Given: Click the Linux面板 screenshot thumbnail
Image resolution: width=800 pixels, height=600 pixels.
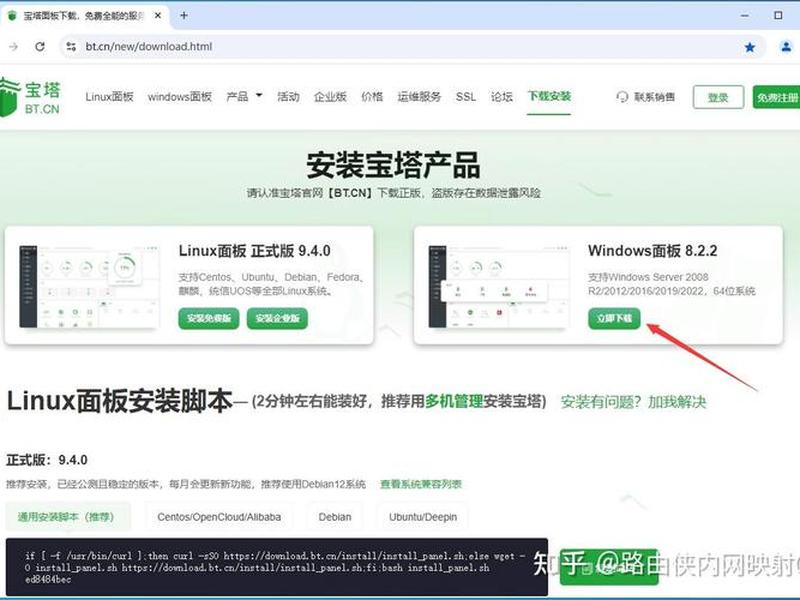Looking at the screenshot, I should point(89,286).
